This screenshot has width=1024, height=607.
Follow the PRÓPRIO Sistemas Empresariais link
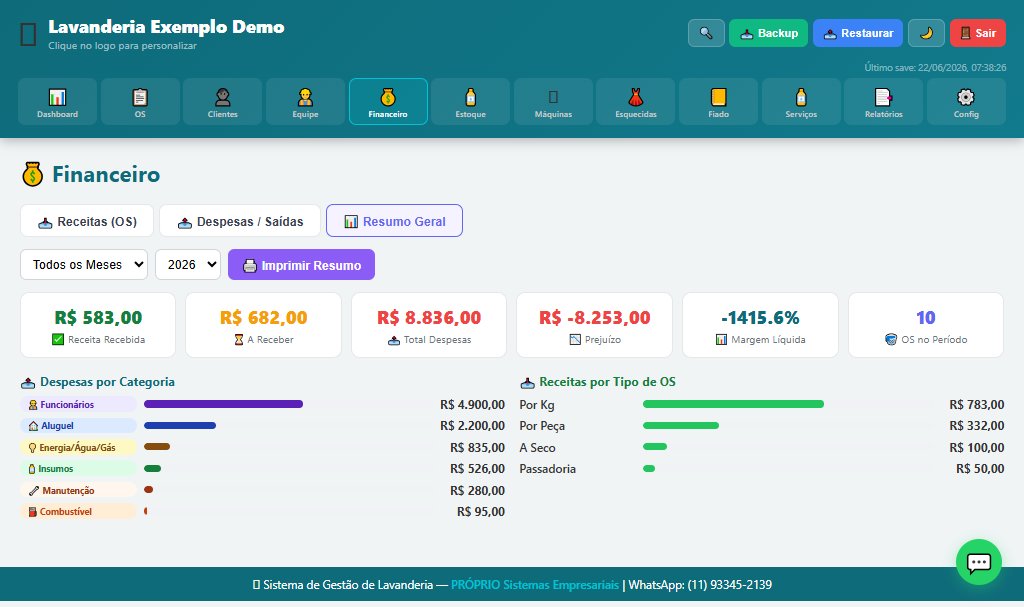(x=535, y=585)
